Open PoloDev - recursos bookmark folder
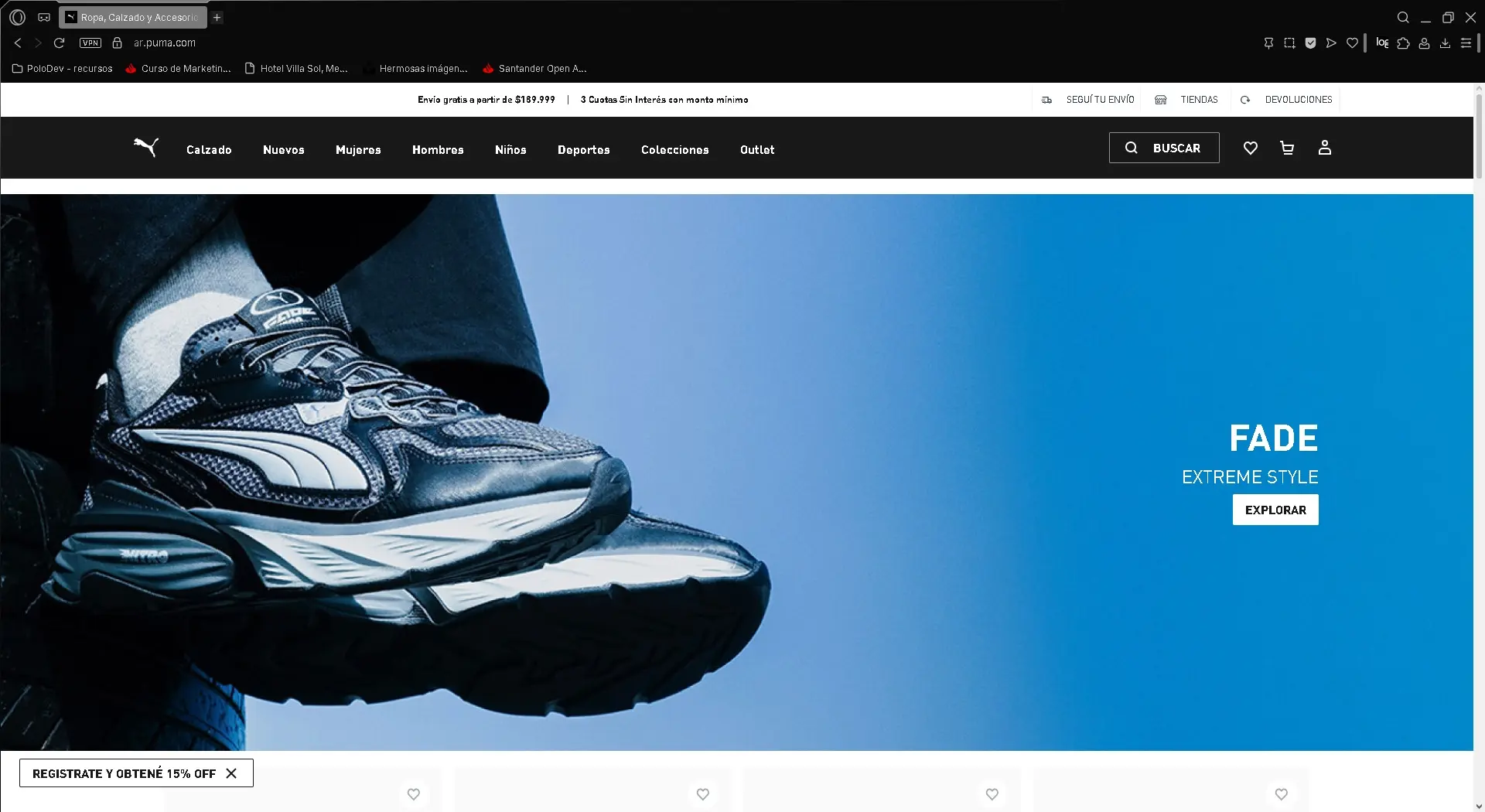The height and width of the screenshot is (812, 1485). click(63, 69)
